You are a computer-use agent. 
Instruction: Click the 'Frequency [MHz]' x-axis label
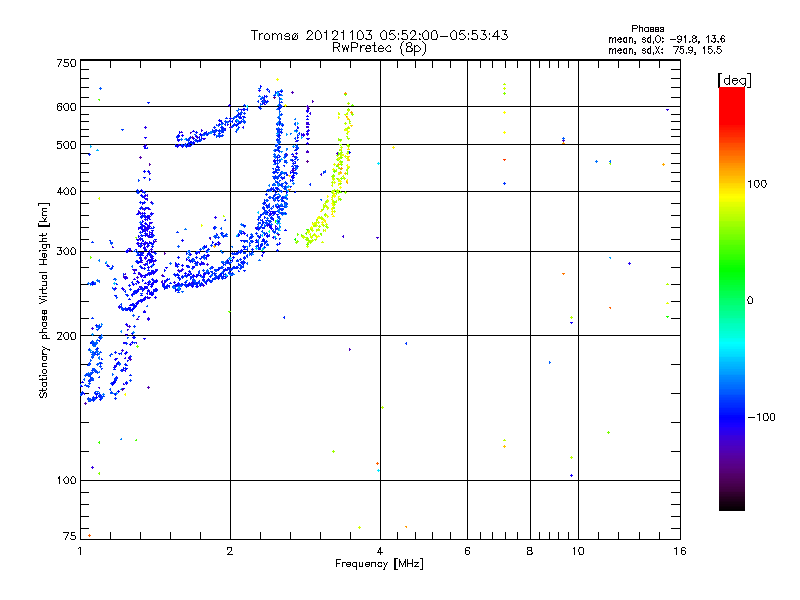pyautogui.click(x=379, y=564)
